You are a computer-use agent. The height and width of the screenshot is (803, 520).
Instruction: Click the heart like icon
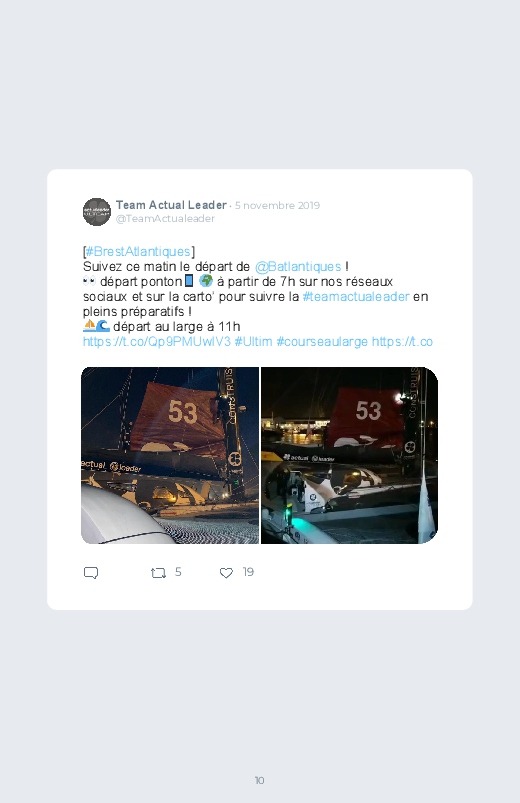click(x=226, y=573)
